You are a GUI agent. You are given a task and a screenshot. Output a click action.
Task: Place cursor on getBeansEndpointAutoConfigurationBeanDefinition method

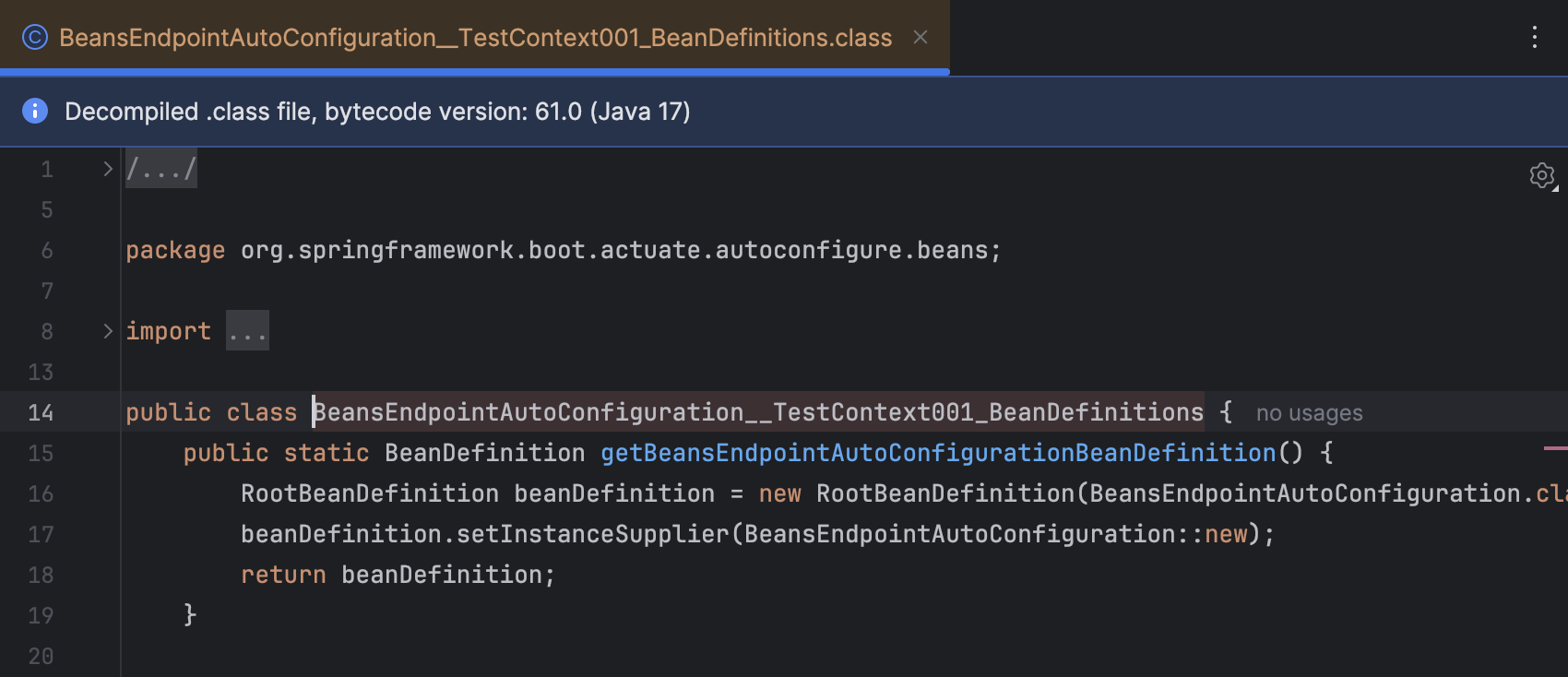939,453
